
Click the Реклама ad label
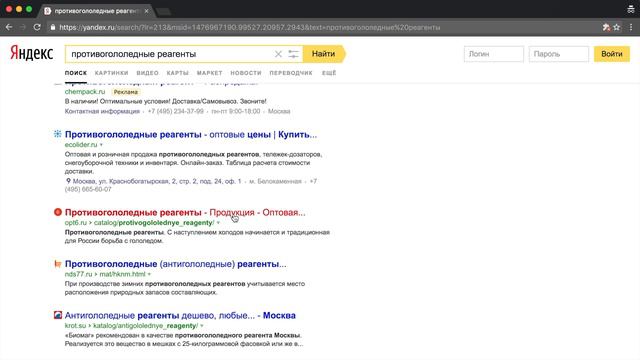click(126, 92)
